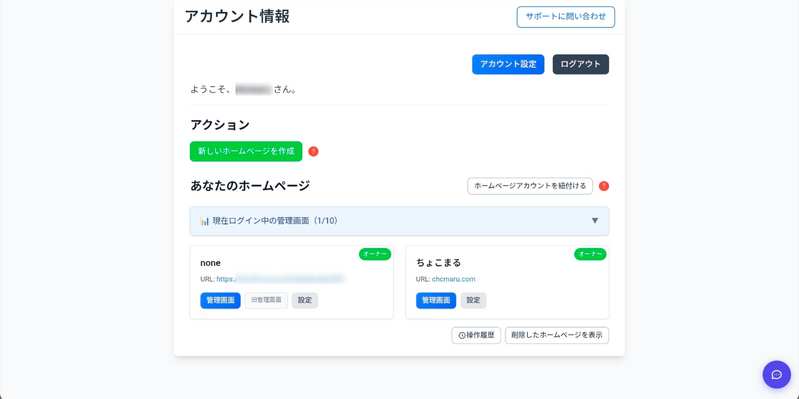
Task: Expand 現在ログイン中の管理画面 with triangle arrow
Action: (595, 221)
